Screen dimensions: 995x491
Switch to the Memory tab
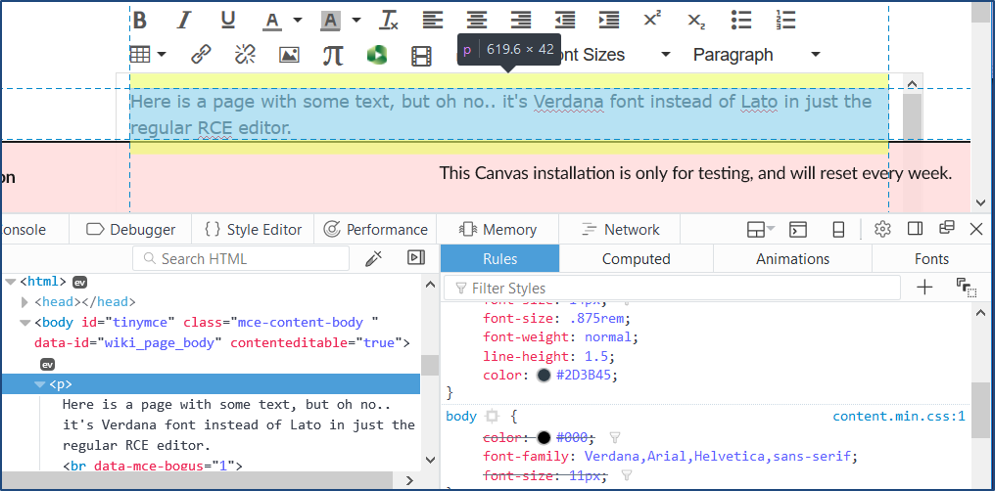[x=498, y=230]
